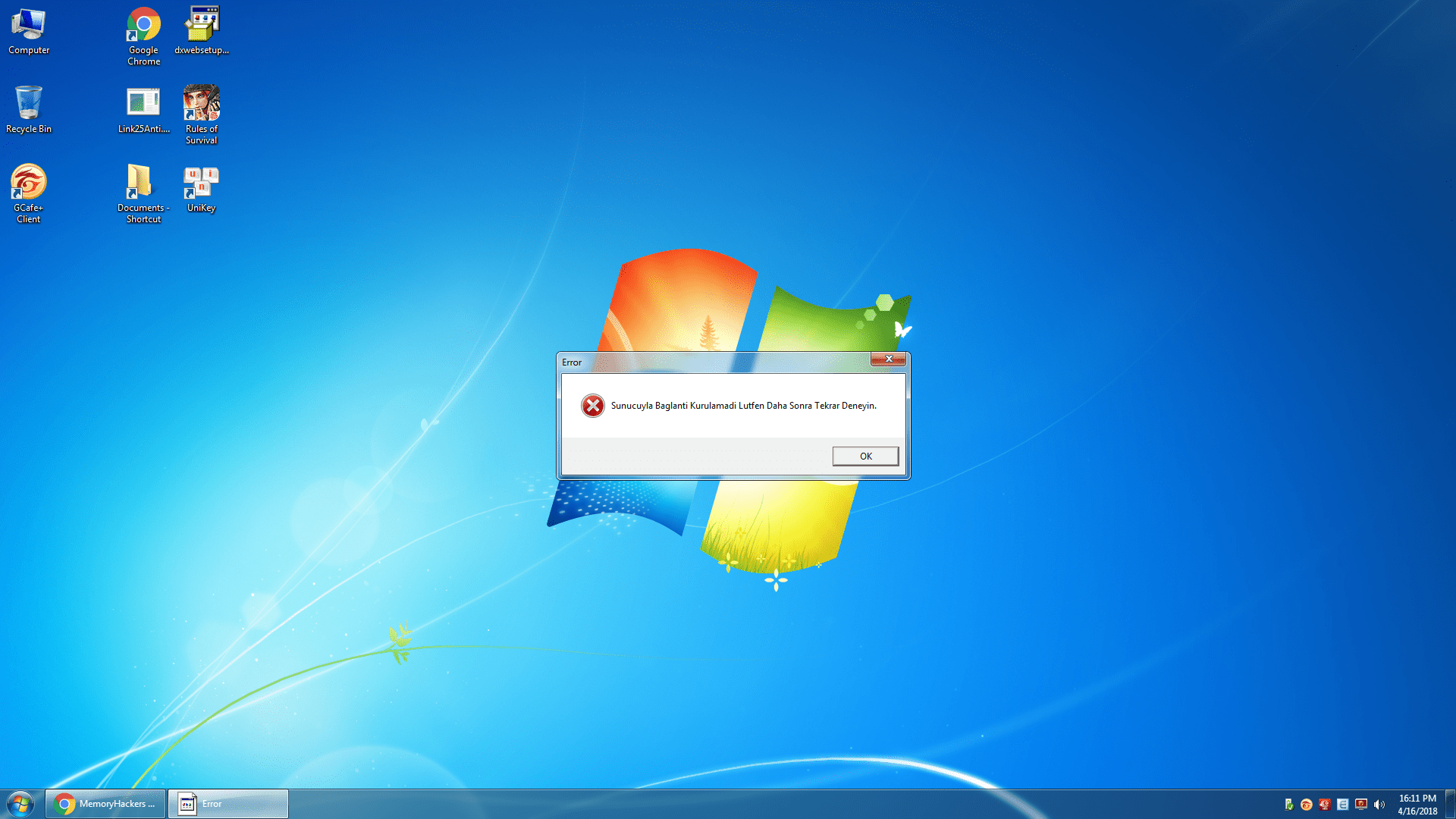Click Safely Remove Hardware tray icon

(1288, 805)
